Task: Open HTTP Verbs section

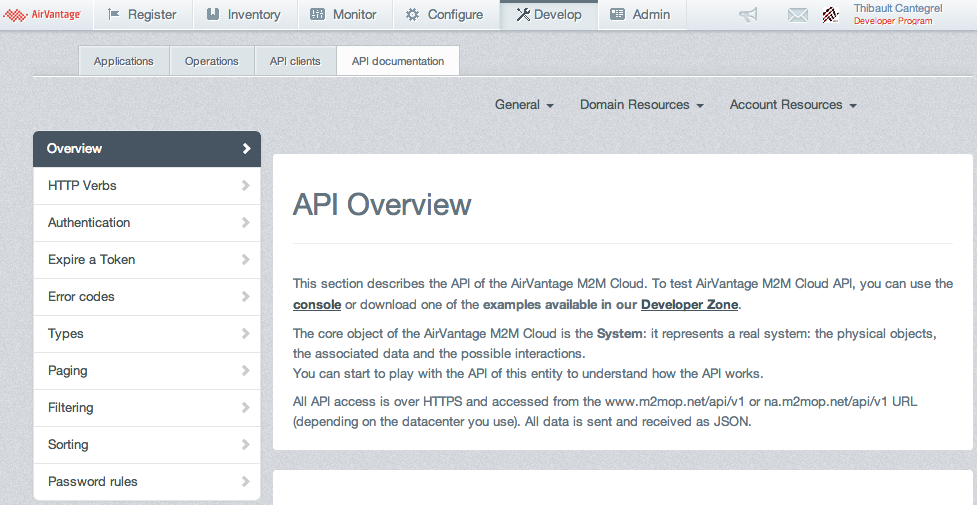Action: [x=147, y=185]
